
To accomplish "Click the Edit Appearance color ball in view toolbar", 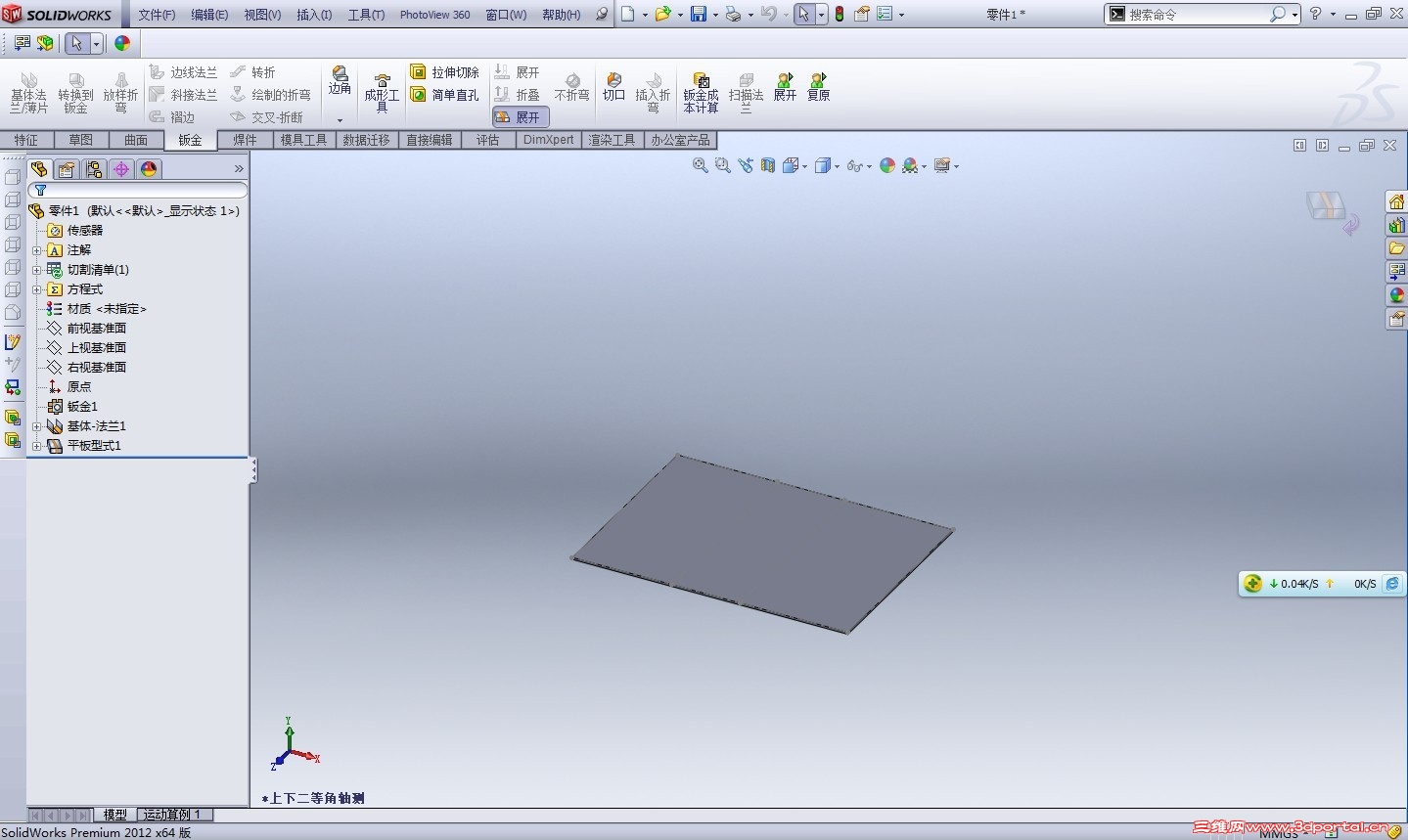I will click(887, 166).
